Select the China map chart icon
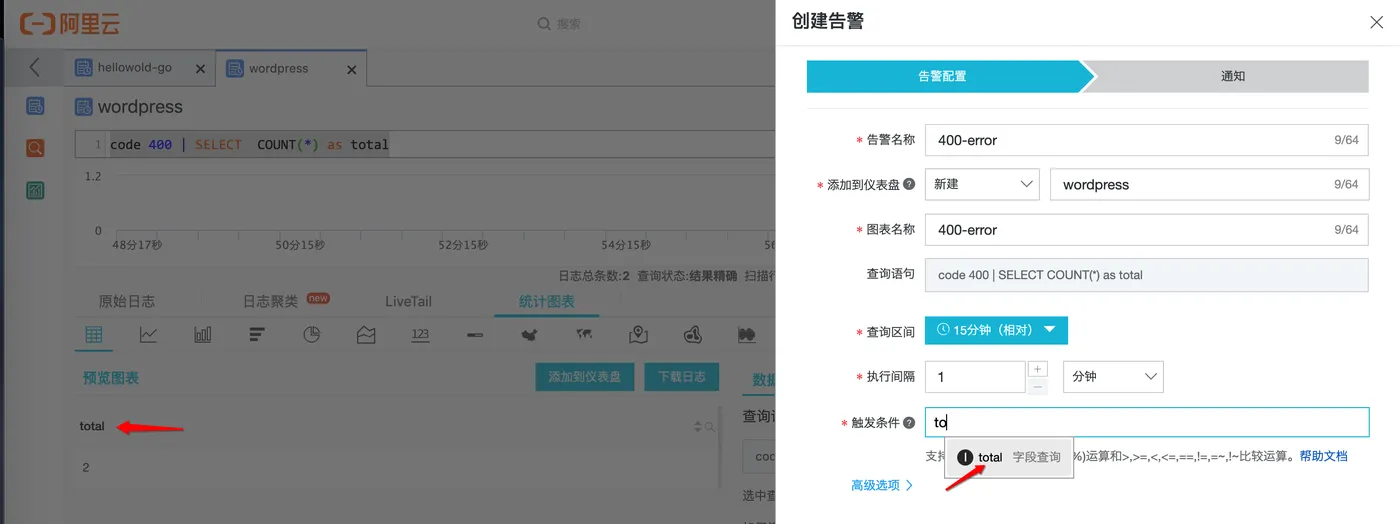 (529, 335)
